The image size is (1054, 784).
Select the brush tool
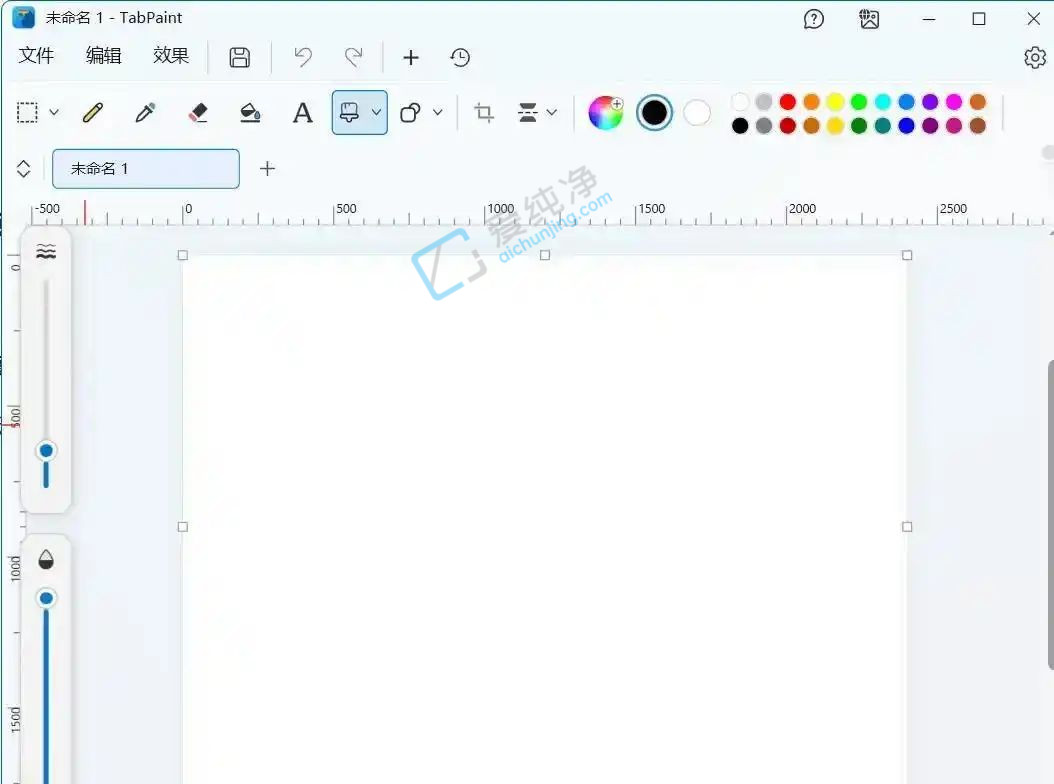[x=349, y=112]
